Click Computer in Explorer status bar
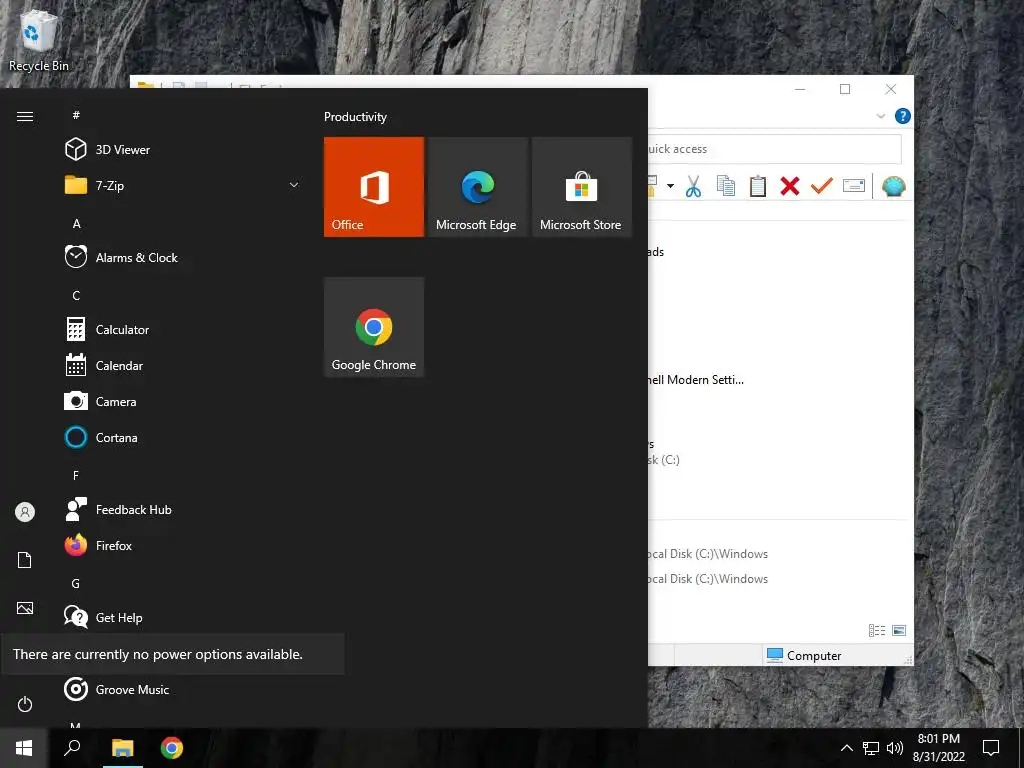Screen dimensions: 1024x768 click(x=804, y=655)
